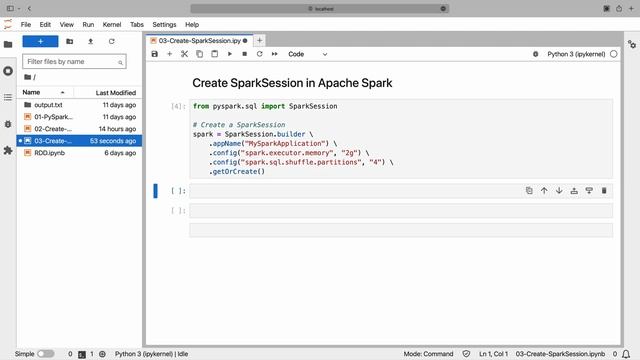The height and width of the screenshot is (360, 640).
Task: Insert a cell below using plus icon
Action: tap(169, 54)
